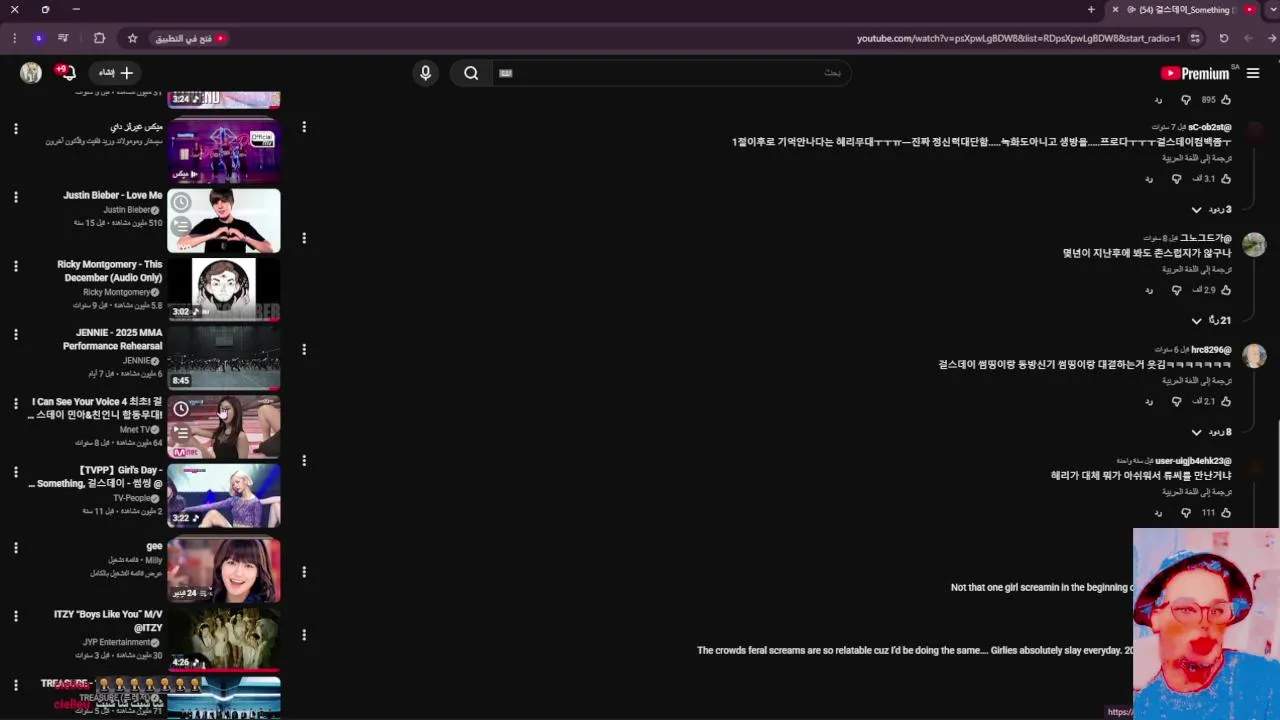Watch later icon on Justin Bieber thumbnail
Screen dimensions: 1280x720
(181, 202)
